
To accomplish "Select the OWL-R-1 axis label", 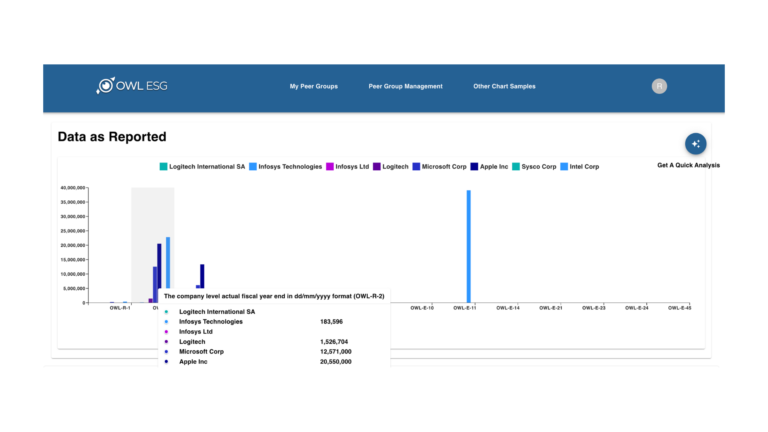I will pos(120,308).
